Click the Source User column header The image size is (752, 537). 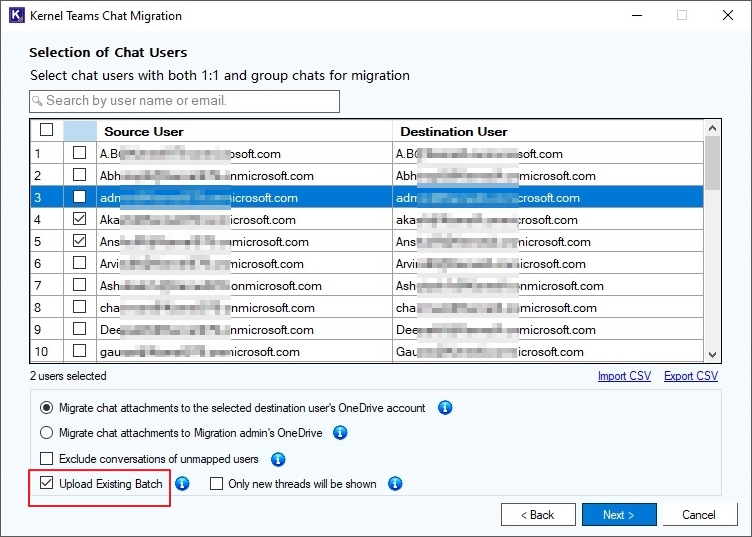pos(244,131)
